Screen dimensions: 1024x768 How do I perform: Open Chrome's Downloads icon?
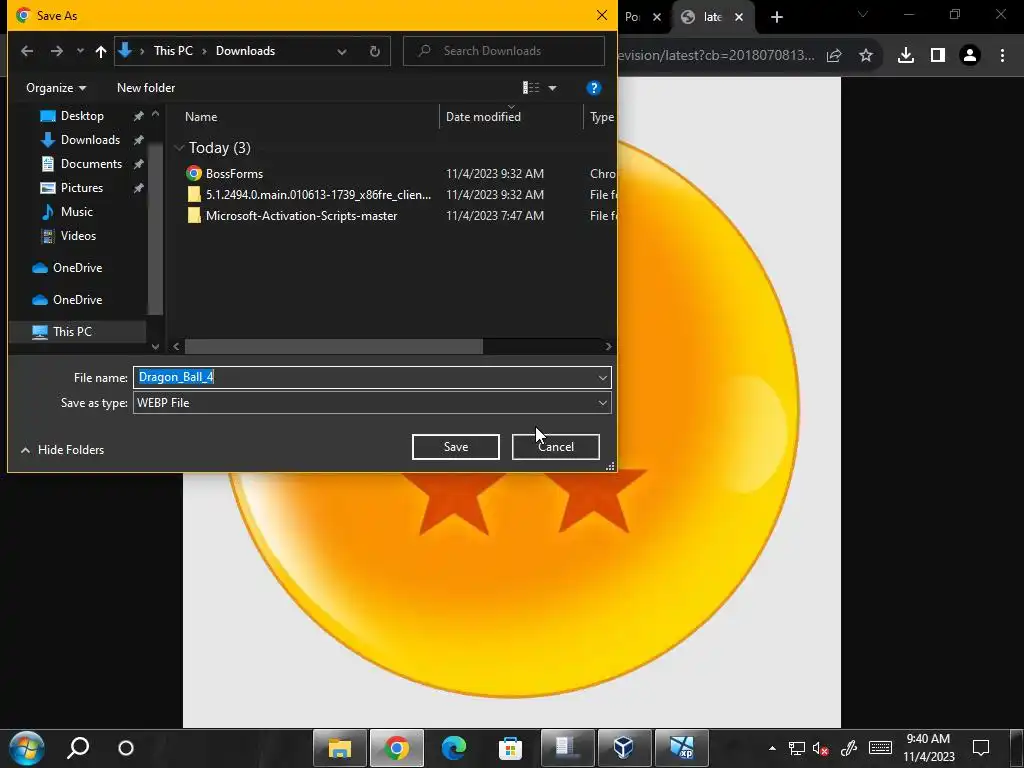(905, 56)
